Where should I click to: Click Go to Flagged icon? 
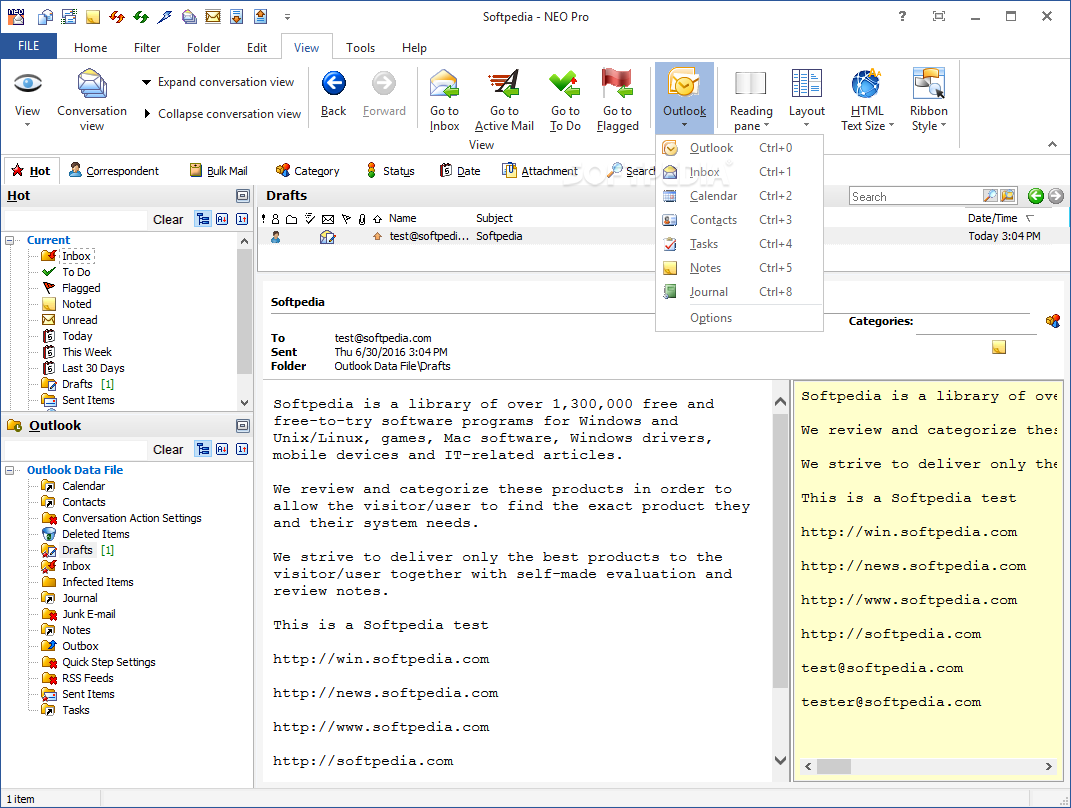pos(617,100)
